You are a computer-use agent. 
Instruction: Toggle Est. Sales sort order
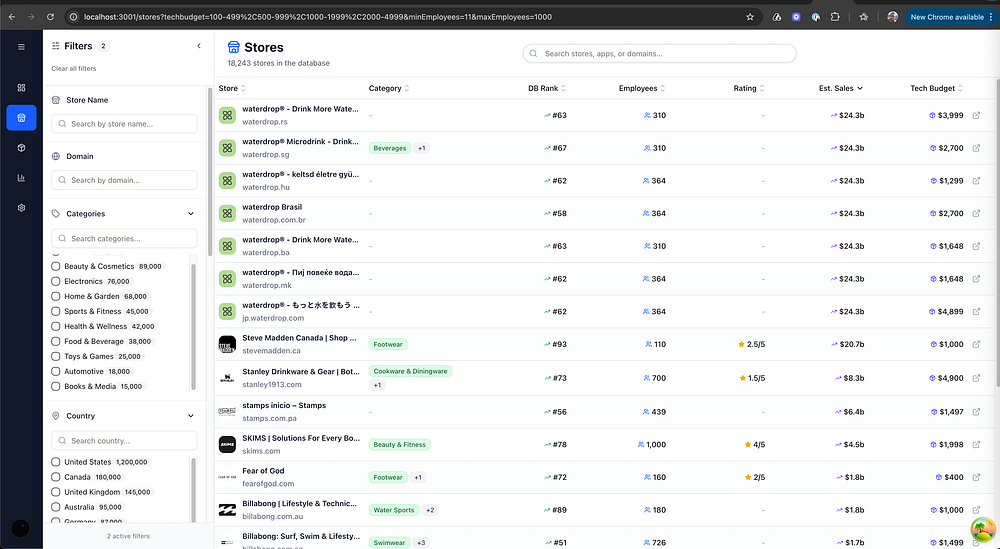click(x=841, y=89)
